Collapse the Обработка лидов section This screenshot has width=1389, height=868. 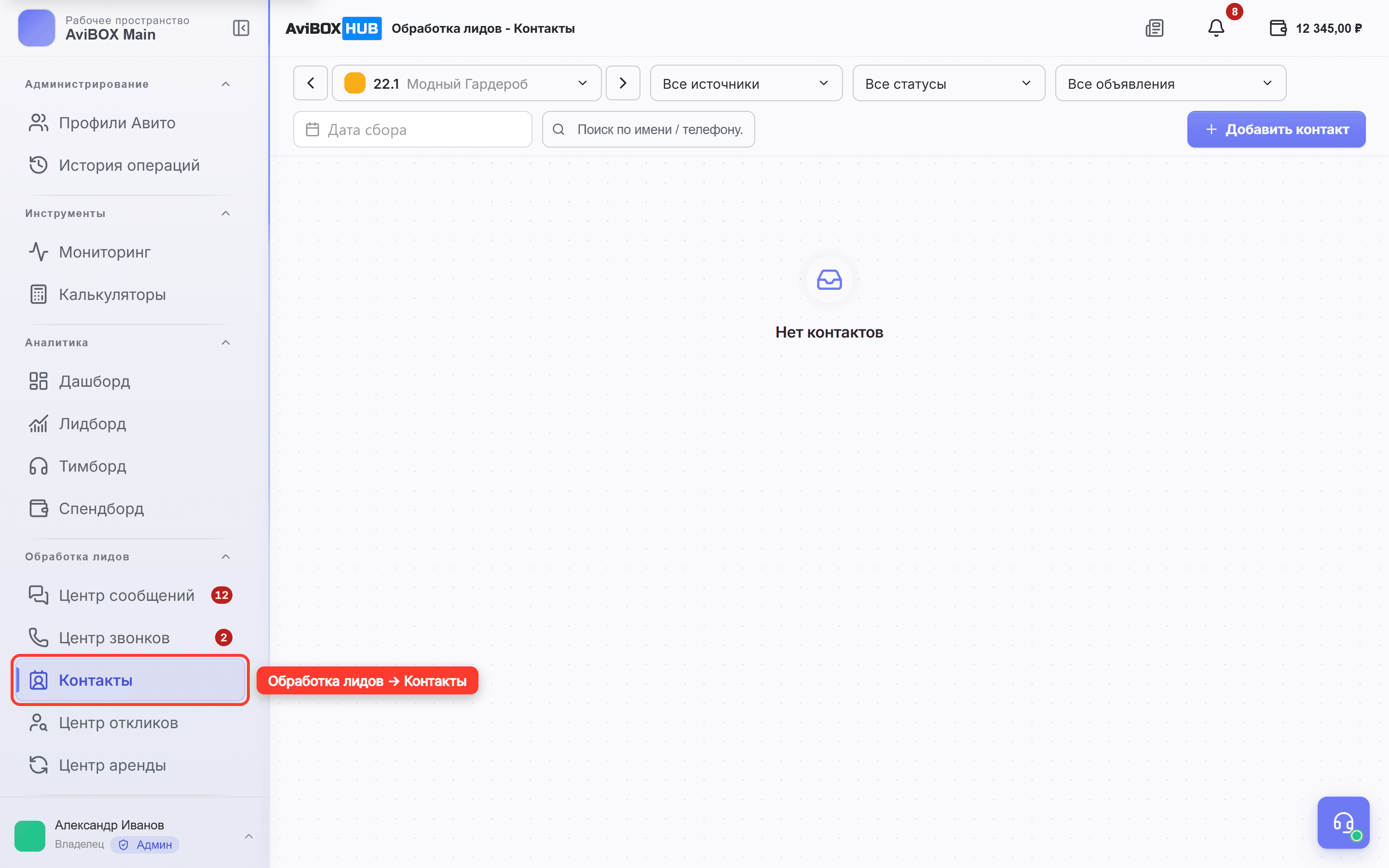pos(226,557)
